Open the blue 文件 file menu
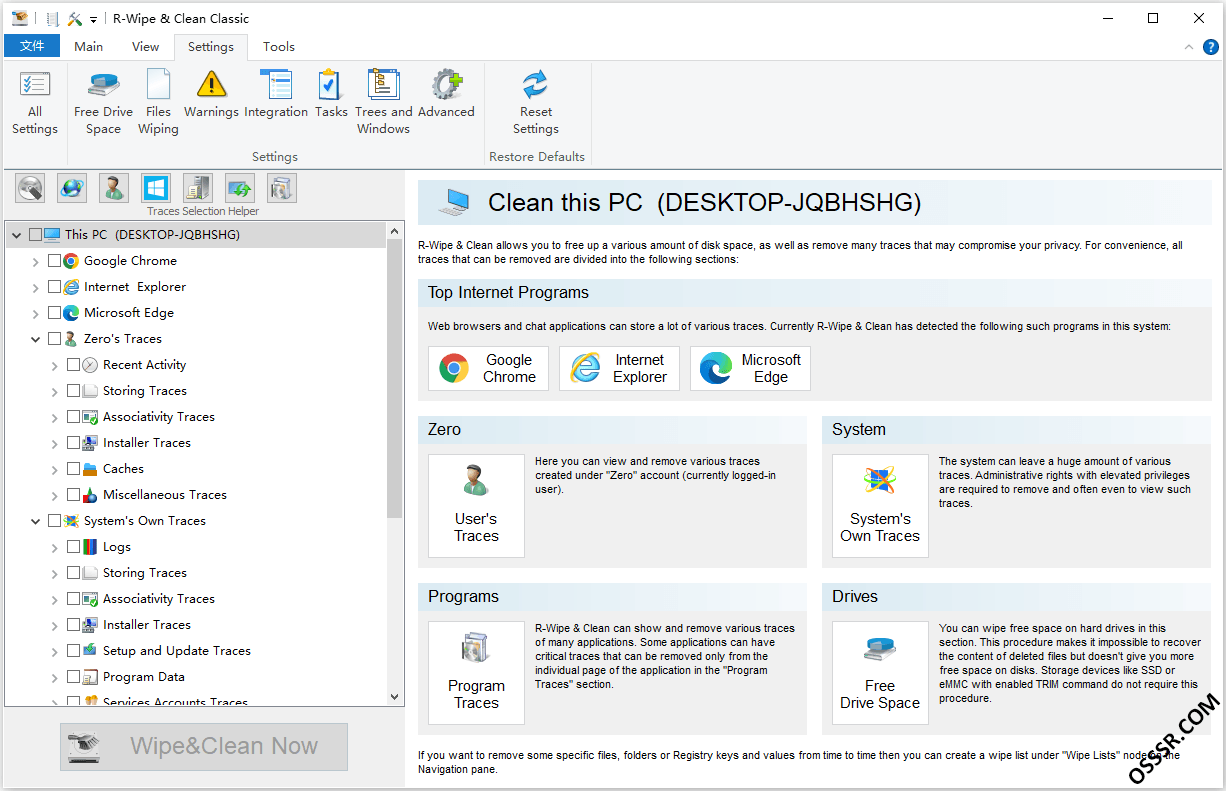Image resolution: width=1226 pixels, height=791 pixels. point(32,46)
